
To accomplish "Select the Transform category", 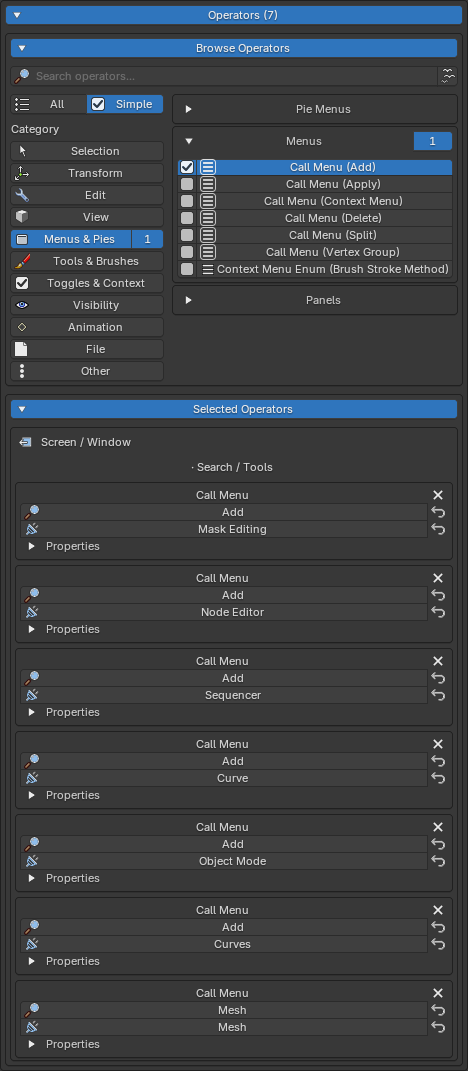I will pyautogui.click(x=87, y=173).
